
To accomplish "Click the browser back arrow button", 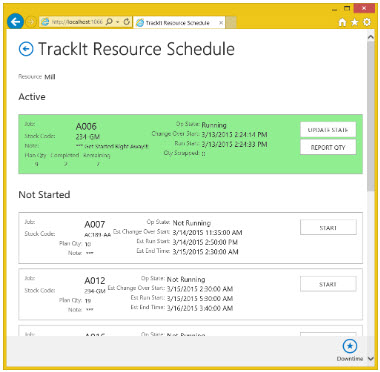I will click(15, 22).
